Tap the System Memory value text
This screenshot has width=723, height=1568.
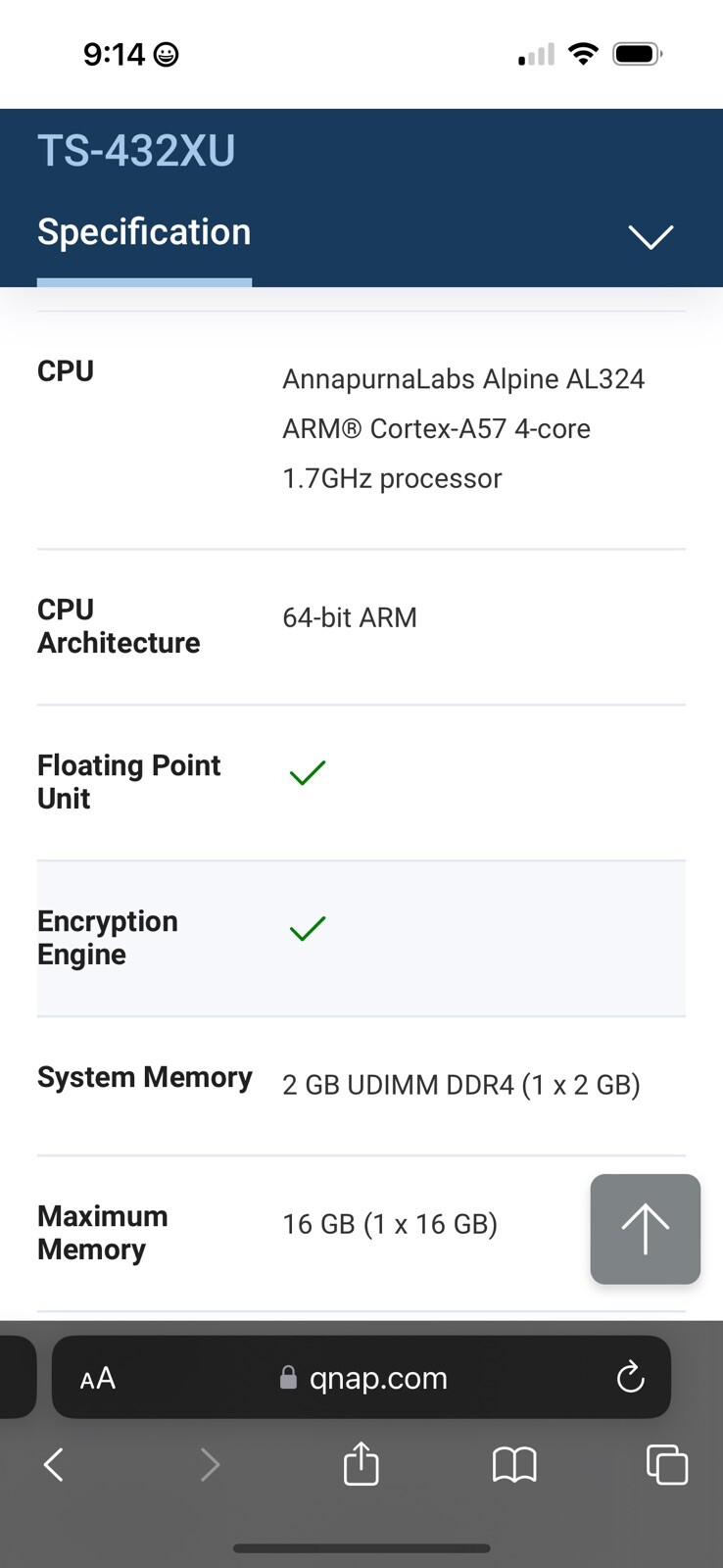(461, 1085)
